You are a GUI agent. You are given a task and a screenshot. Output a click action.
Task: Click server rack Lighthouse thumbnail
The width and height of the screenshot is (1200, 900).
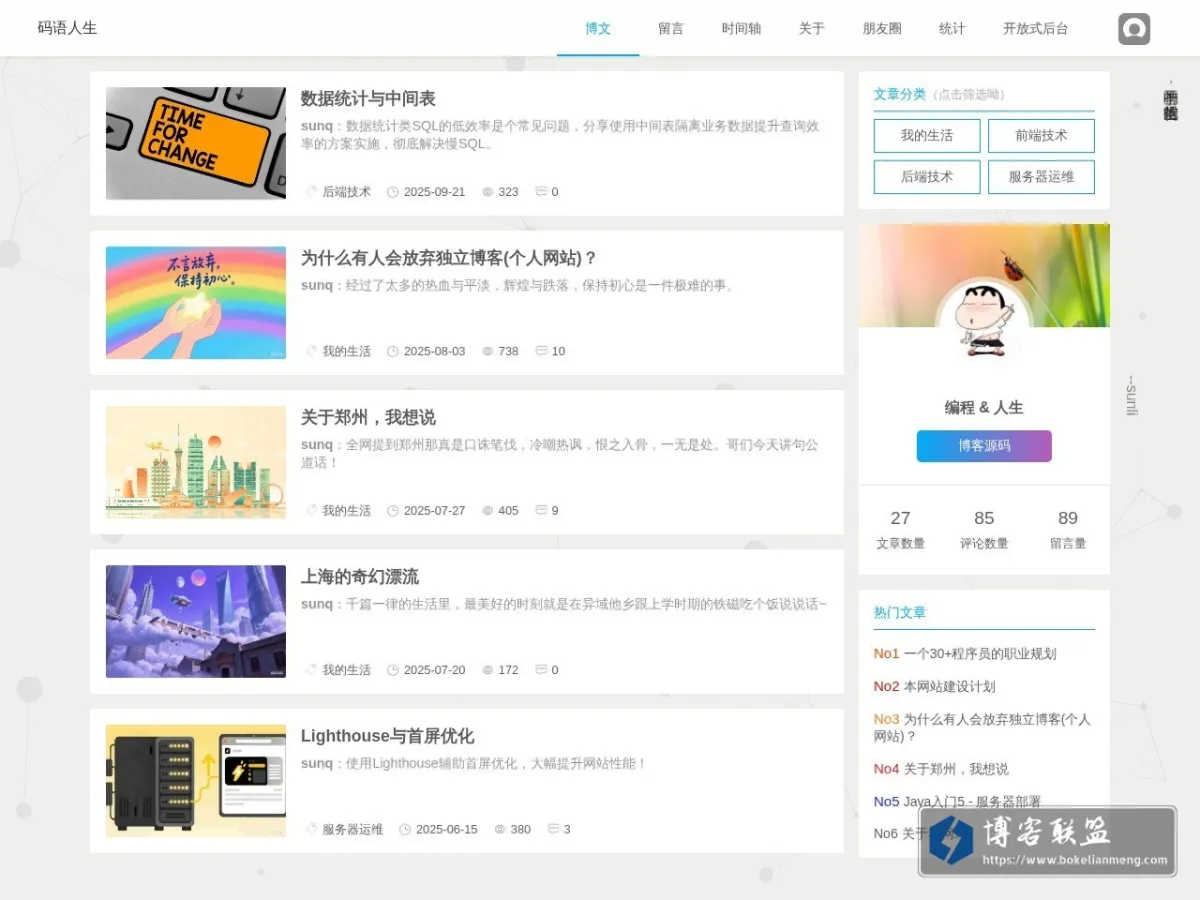tap(196, 781)
